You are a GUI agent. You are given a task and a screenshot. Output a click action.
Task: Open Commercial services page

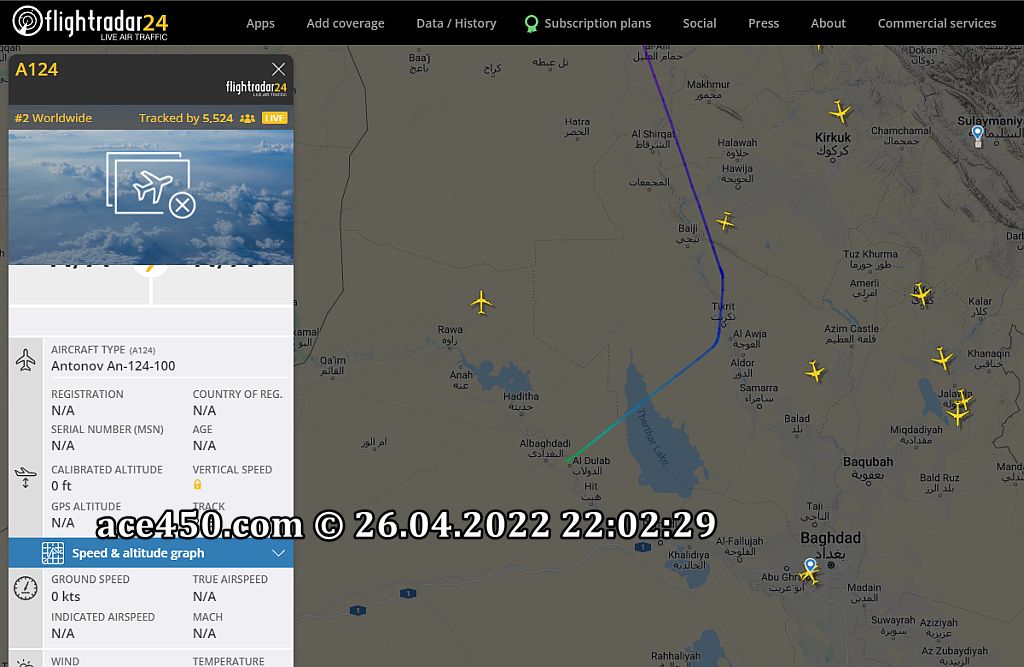tap(936, 24)
